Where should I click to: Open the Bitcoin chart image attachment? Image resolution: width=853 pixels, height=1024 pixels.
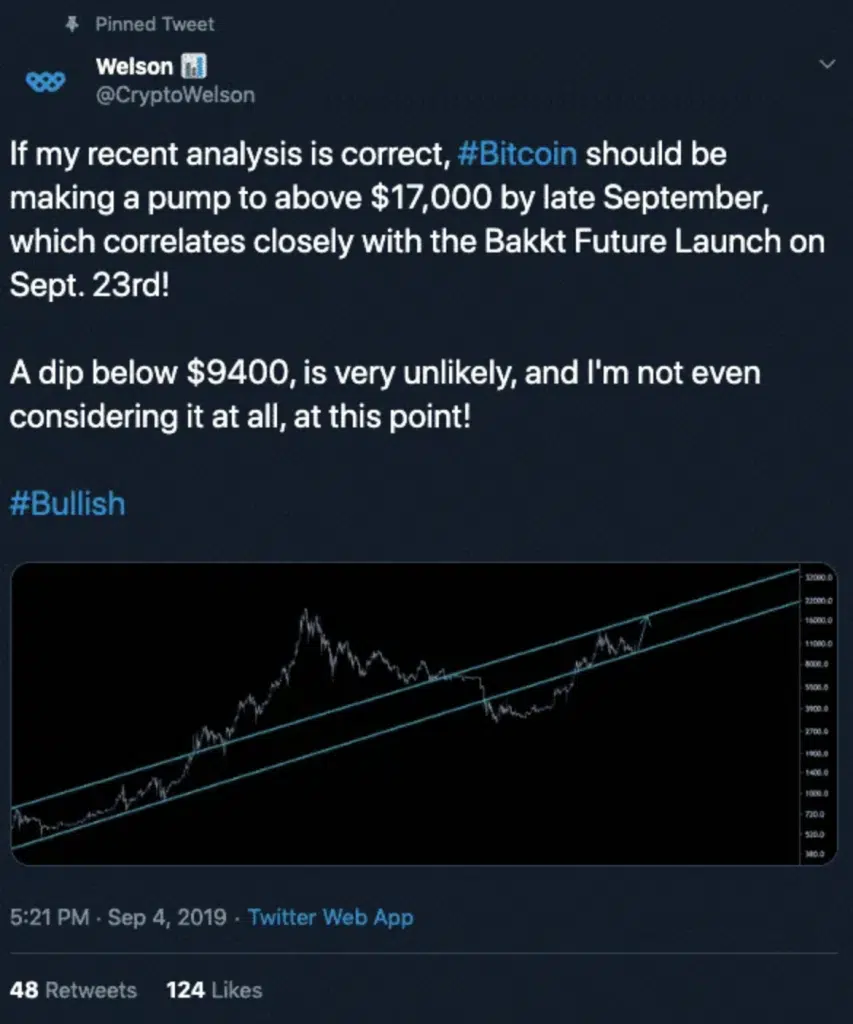pyautogui.click(x=424, y=714)
